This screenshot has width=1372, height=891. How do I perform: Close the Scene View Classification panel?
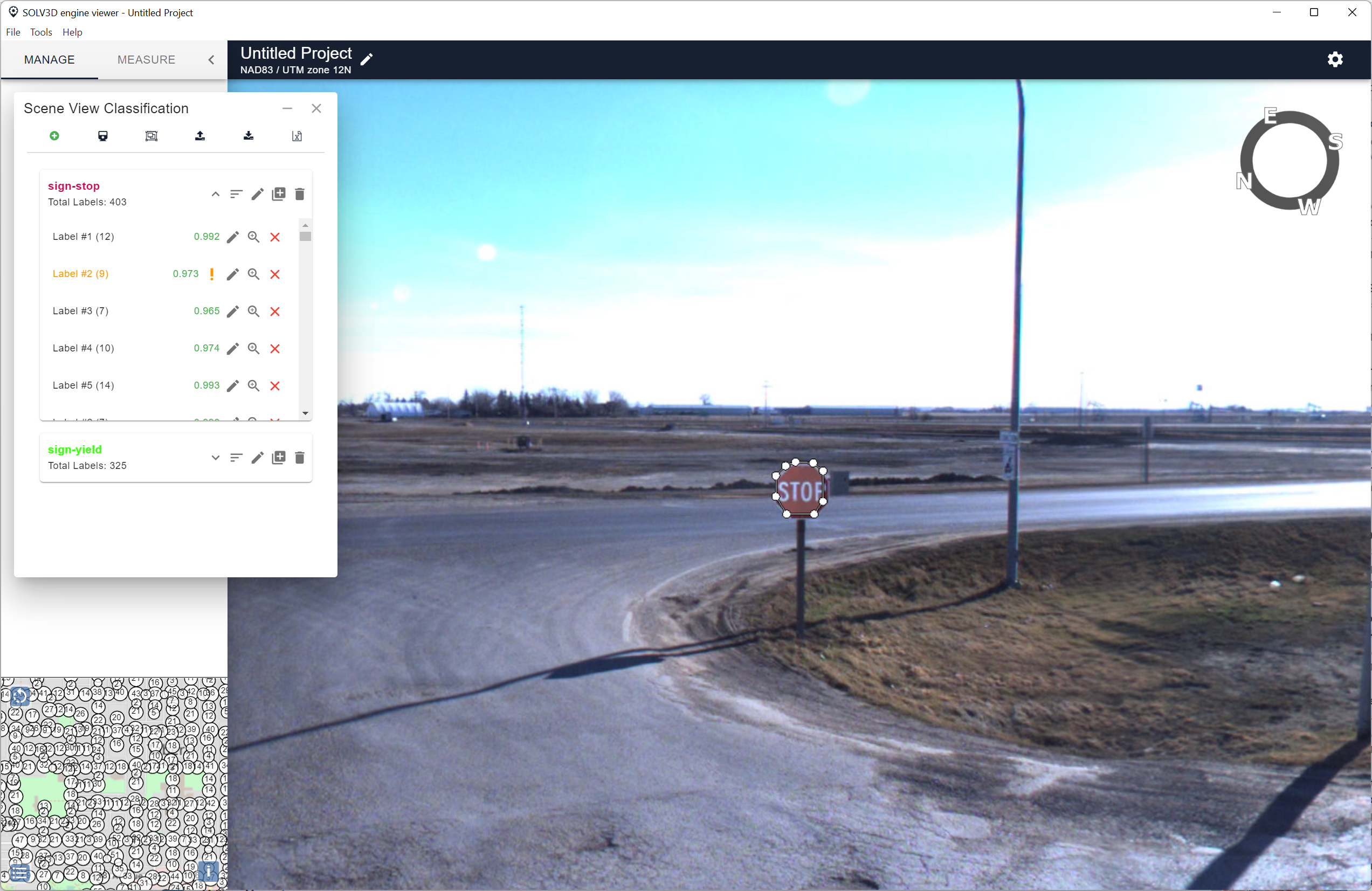click(316, 108)
